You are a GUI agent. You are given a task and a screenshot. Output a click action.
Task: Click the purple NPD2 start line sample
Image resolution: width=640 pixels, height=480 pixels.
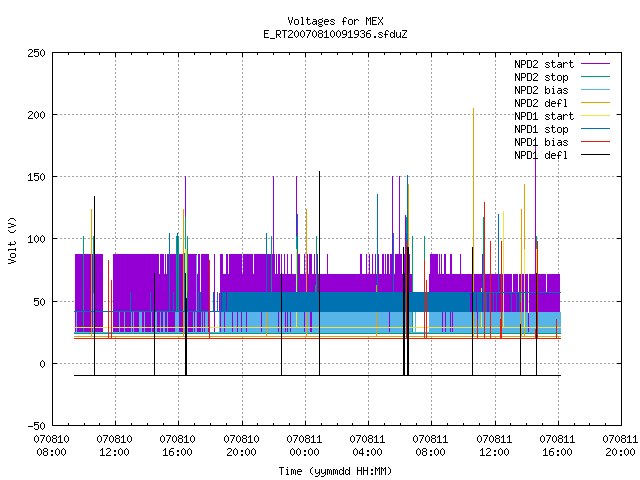click(x=595, y=64)
